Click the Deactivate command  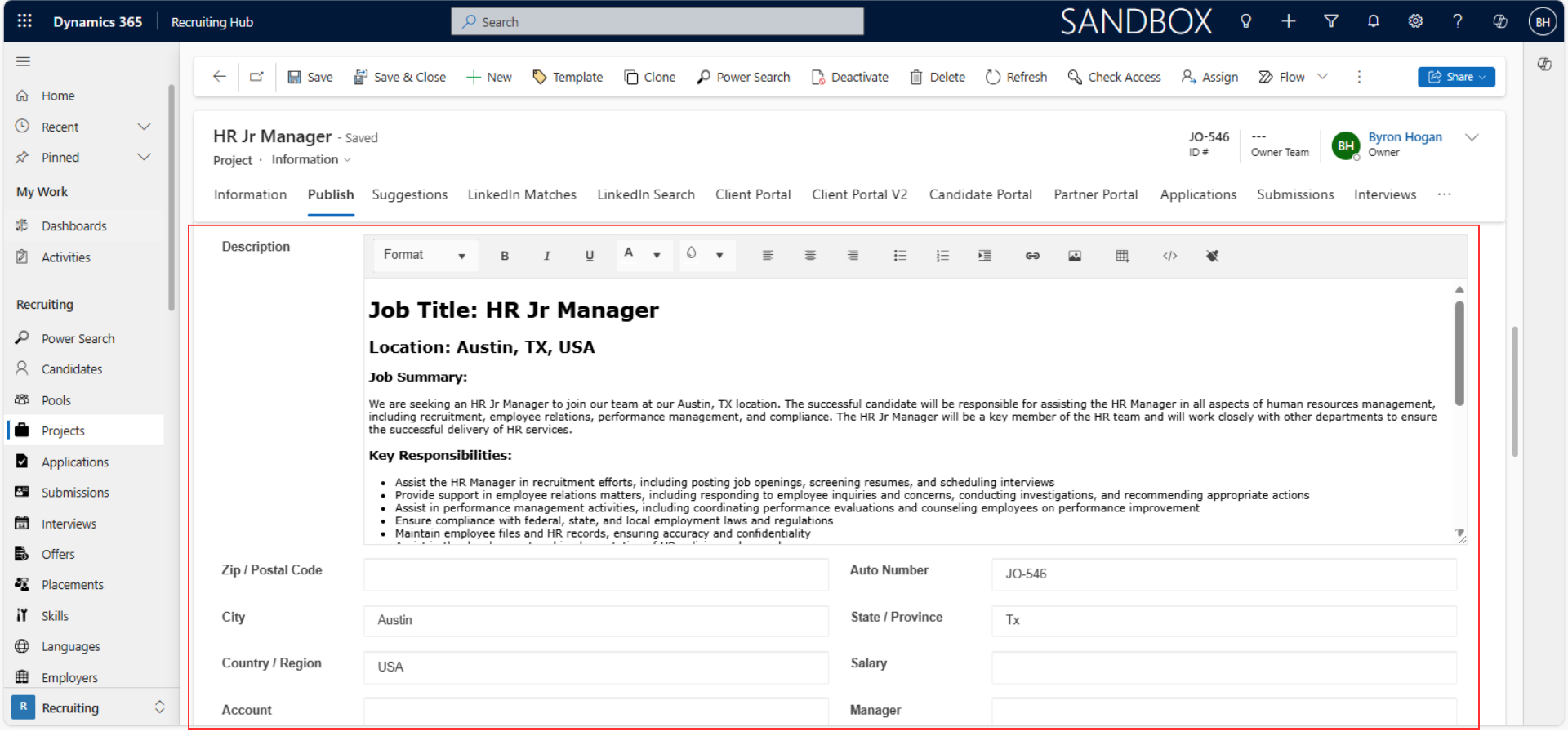(x=850, y=77)
